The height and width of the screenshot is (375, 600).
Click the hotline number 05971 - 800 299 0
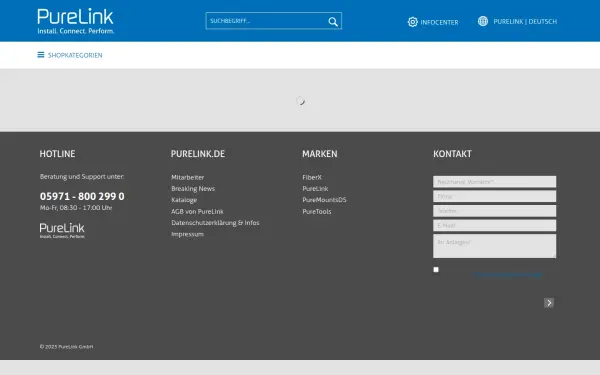(x=82, y=196)
